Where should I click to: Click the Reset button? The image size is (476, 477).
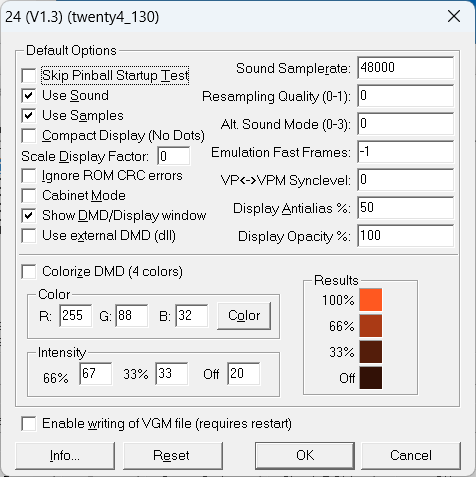tap(173, 456)
